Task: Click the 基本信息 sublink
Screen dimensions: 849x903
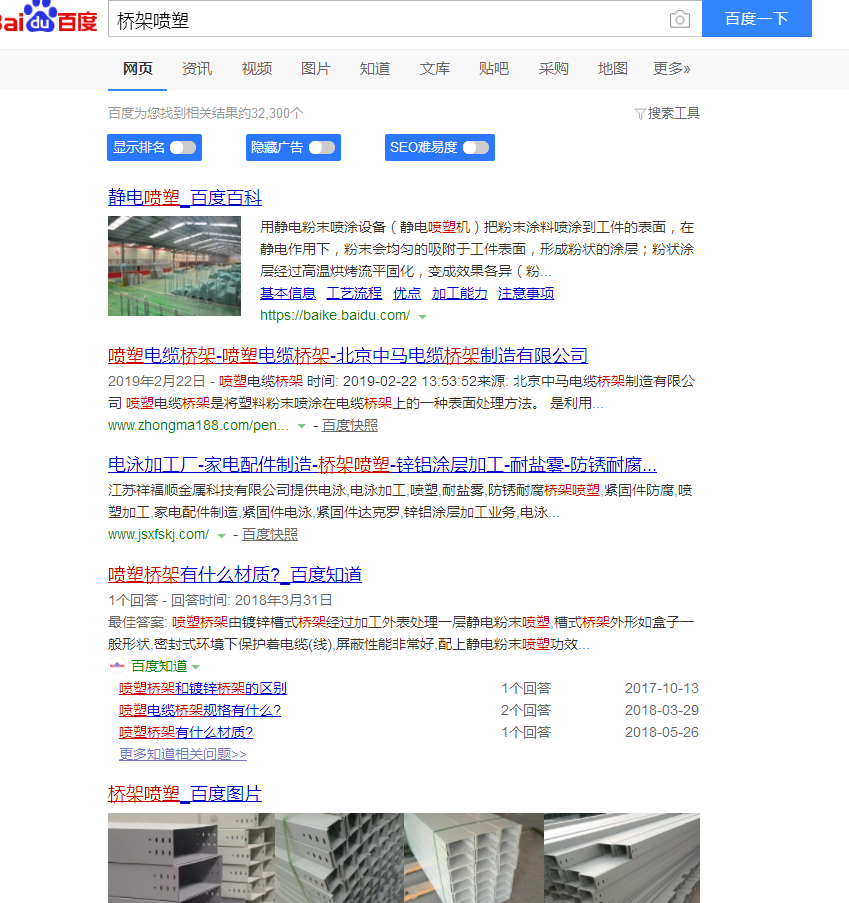Action: (x=288, y=293)
